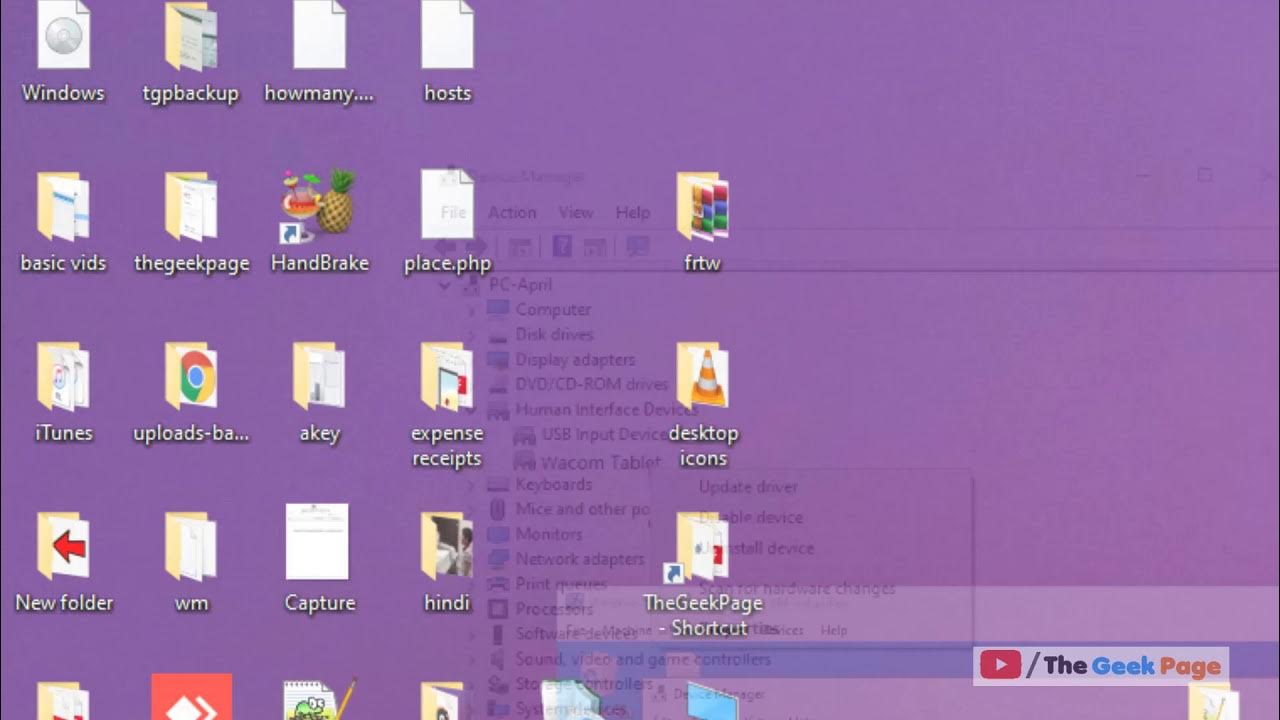Select the uploads-ba... folder with Chrome logo
The width and height of the screenshot is (1280, 720).
point(191,377)
